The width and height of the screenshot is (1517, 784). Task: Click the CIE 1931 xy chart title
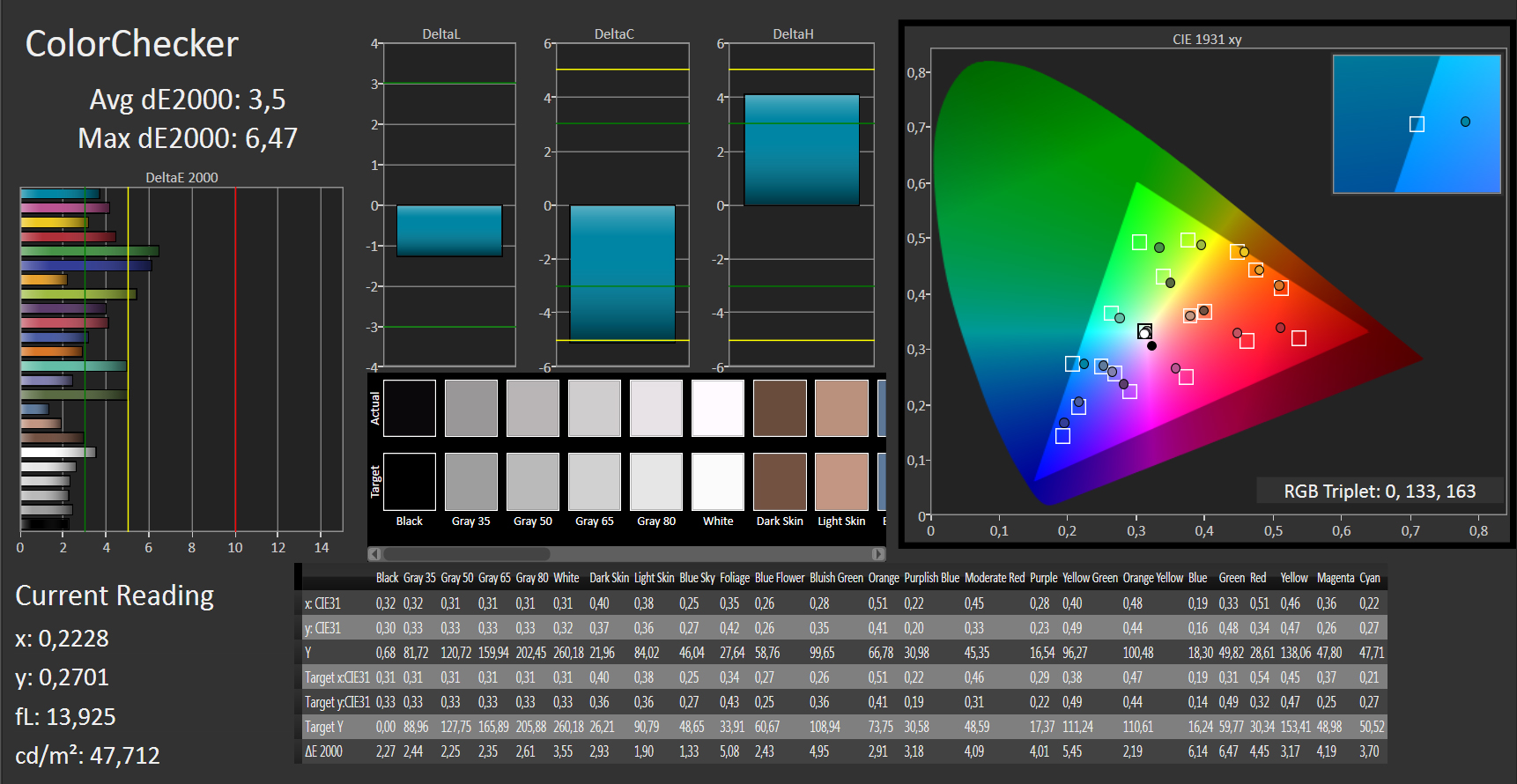(1207, 39)
